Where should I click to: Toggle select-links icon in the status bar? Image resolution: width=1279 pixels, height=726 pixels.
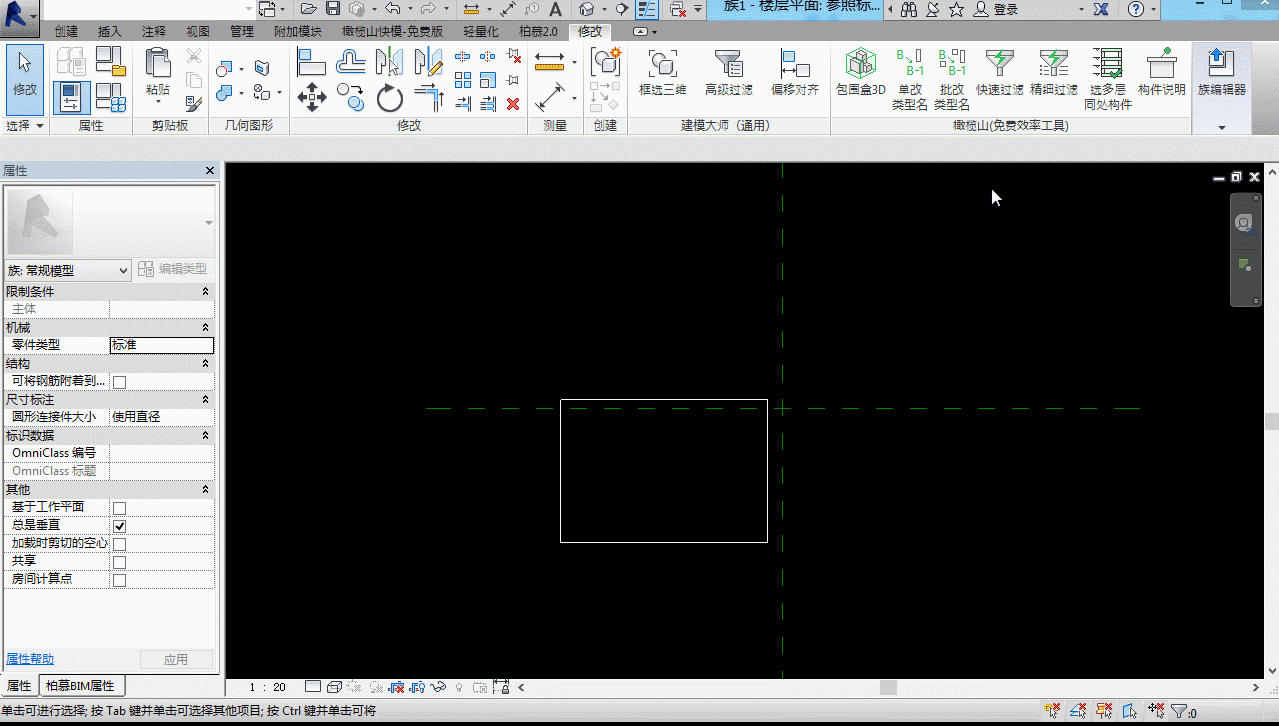point(1053,711)
